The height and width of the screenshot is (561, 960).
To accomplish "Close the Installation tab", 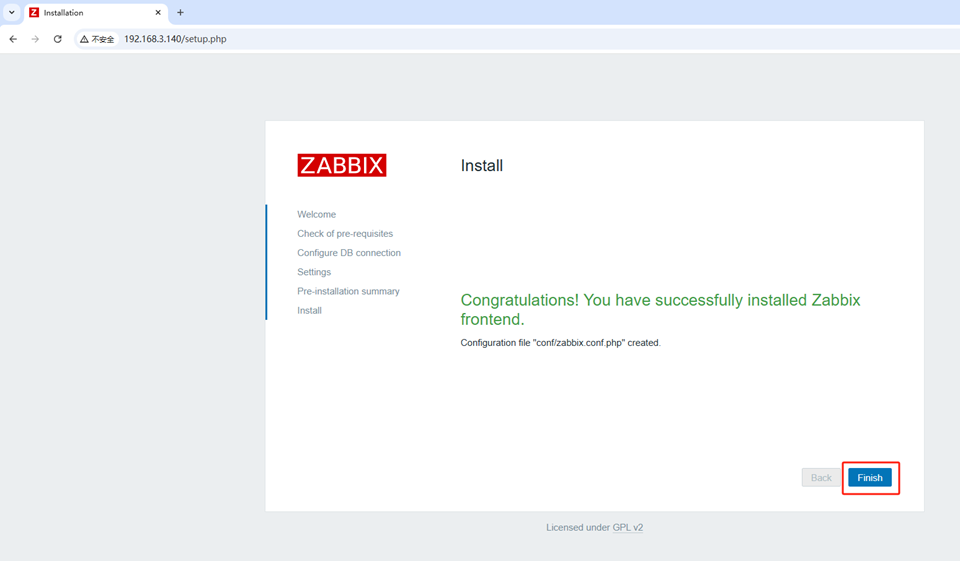I will 158,13.
